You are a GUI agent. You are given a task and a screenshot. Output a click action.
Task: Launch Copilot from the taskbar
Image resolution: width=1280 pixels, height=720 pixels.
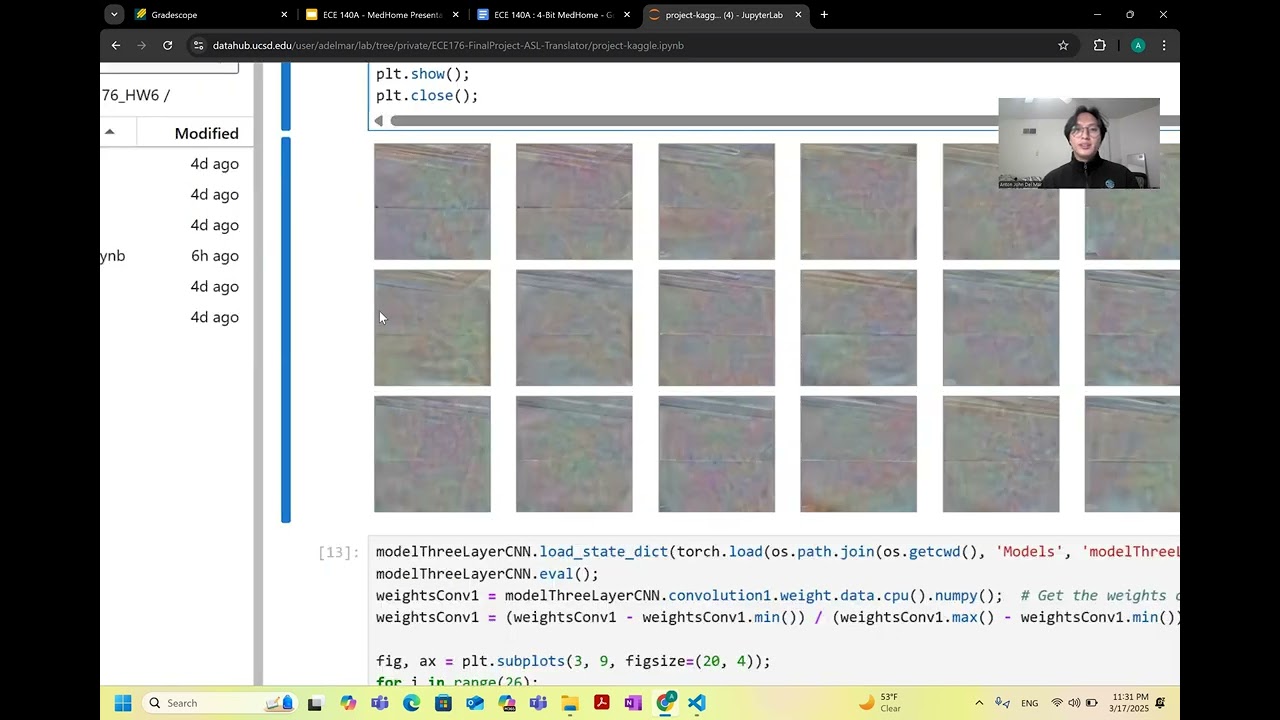347,703
